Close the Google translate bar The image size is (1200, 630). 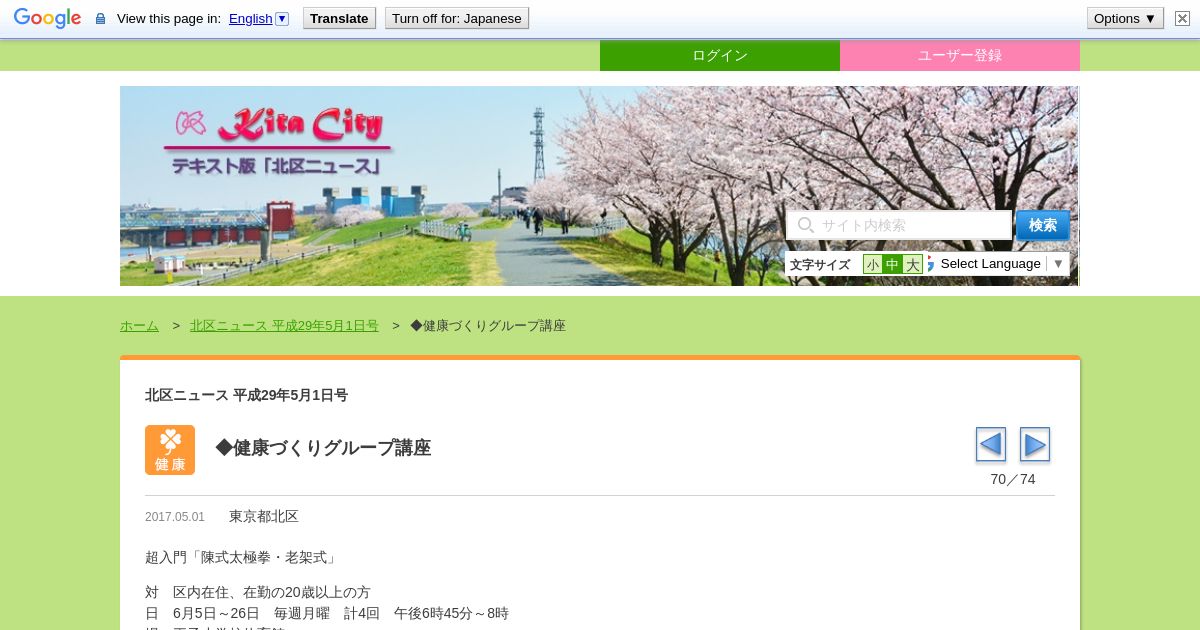click(x=1182, y=18)
